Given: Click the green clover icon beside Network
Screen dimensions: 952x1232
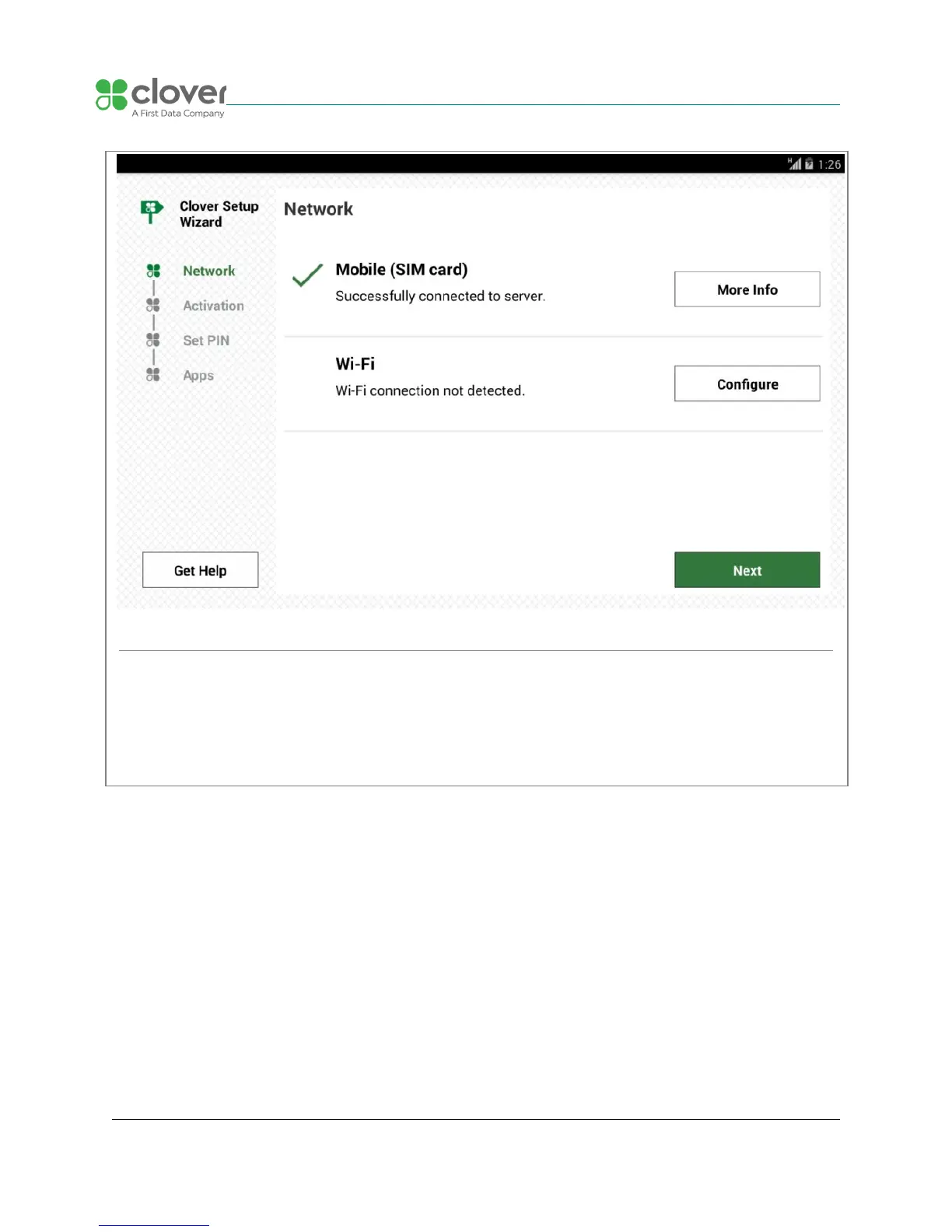Looking at the screenshot, I should [x=153, y=271].
